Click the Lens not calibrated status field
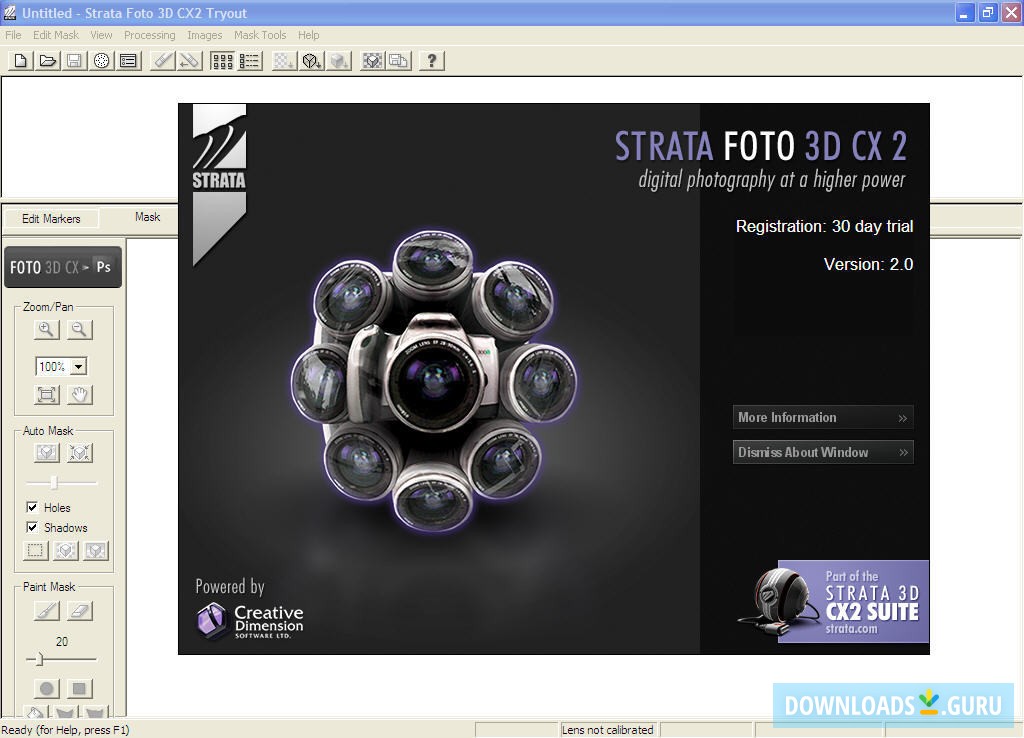Screen dimensions: 1024x738 coord(609,729)
